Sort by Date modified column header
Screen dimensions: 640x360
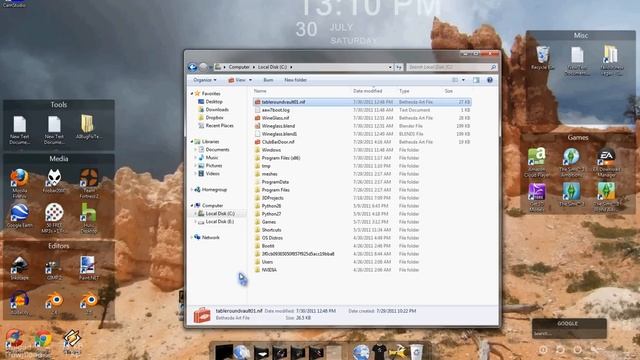click(368, 91)
